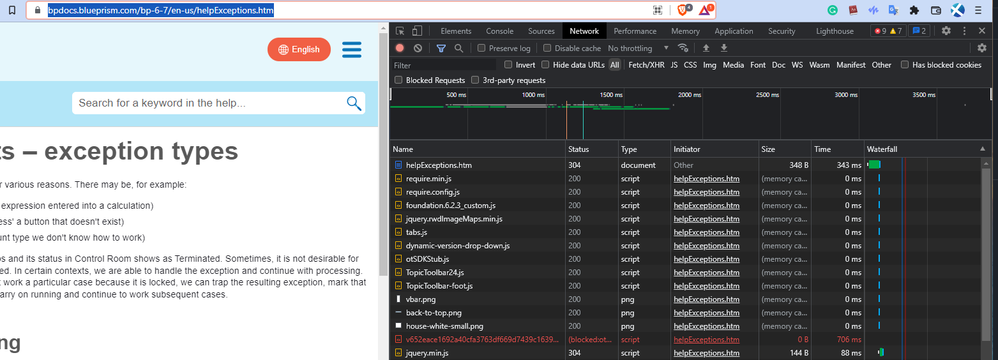Viewport: 998px width, 360px height.
Task: Open the Extensions puzzle piece icon
Action: pyautogui.click(x=915, y=10)
